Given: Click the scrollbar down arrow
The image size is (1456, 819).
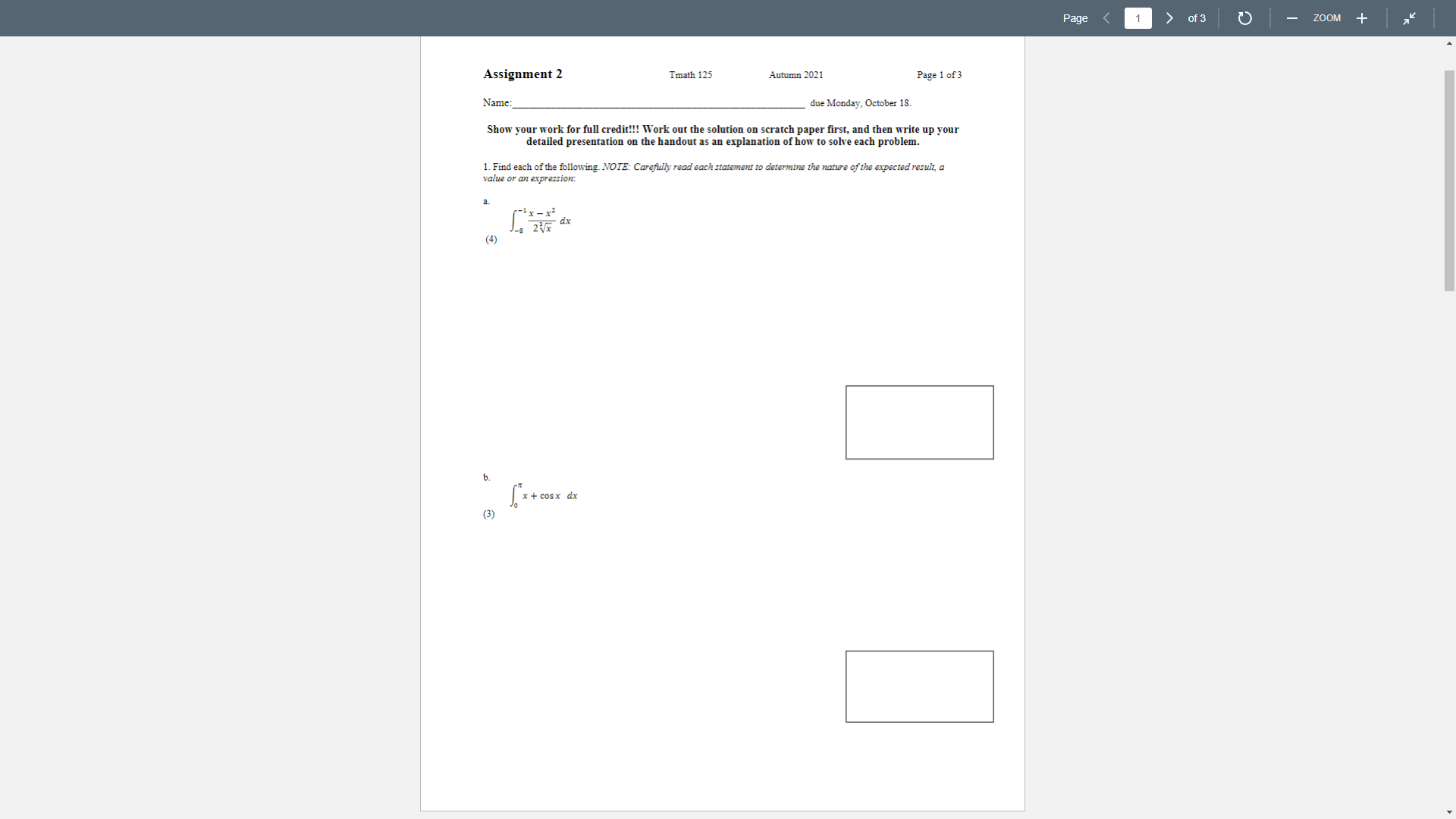Looking at the screenshot, I should pyautogui.click(x=1449, y=811).
